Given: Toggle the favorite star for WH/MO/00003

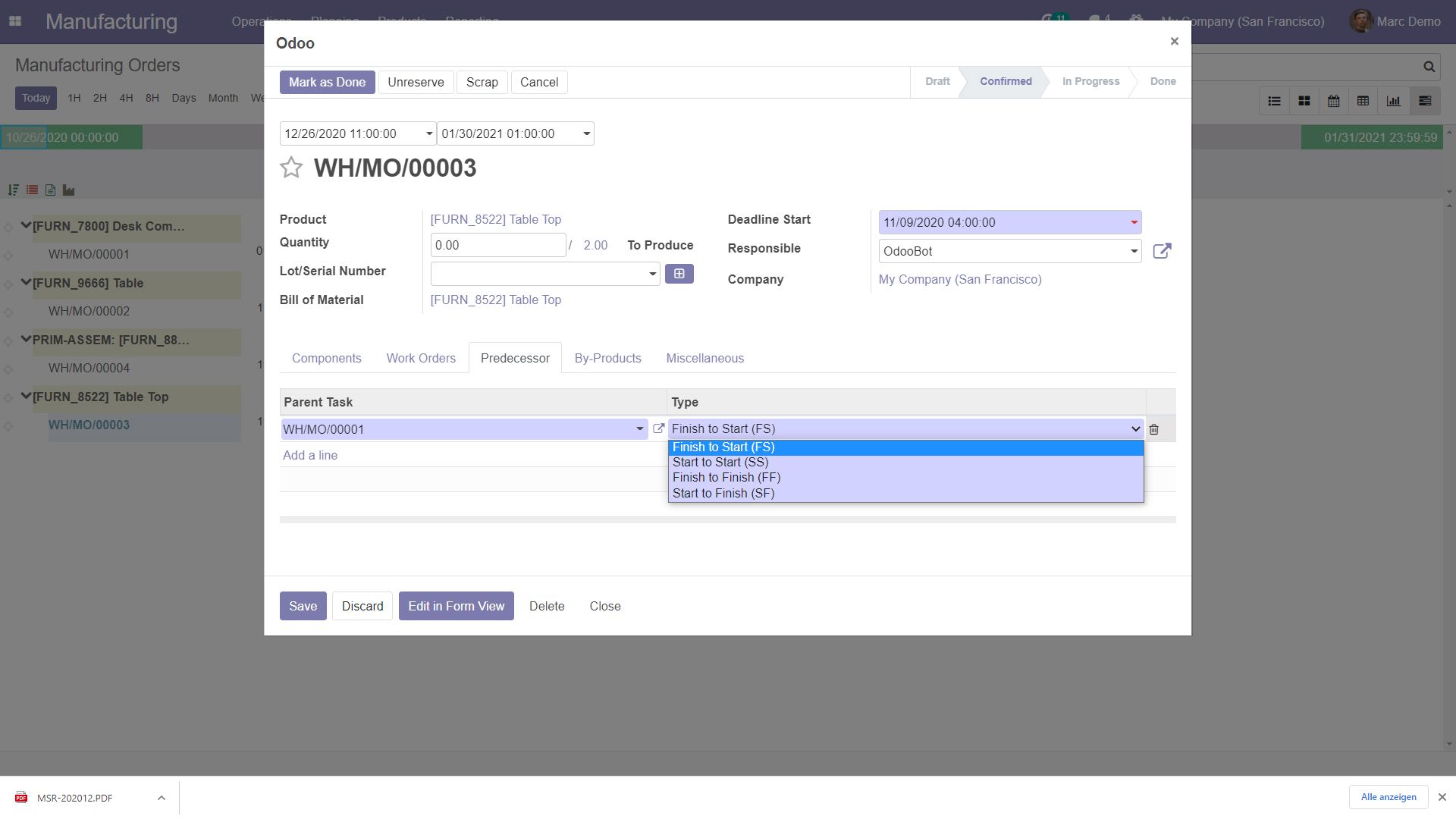Looking at the screenshot, I should 291,168.
